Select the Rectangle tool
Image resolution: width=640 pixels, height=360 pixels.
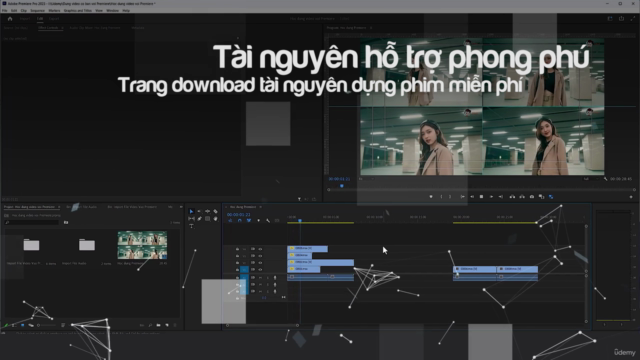(207, 219)
